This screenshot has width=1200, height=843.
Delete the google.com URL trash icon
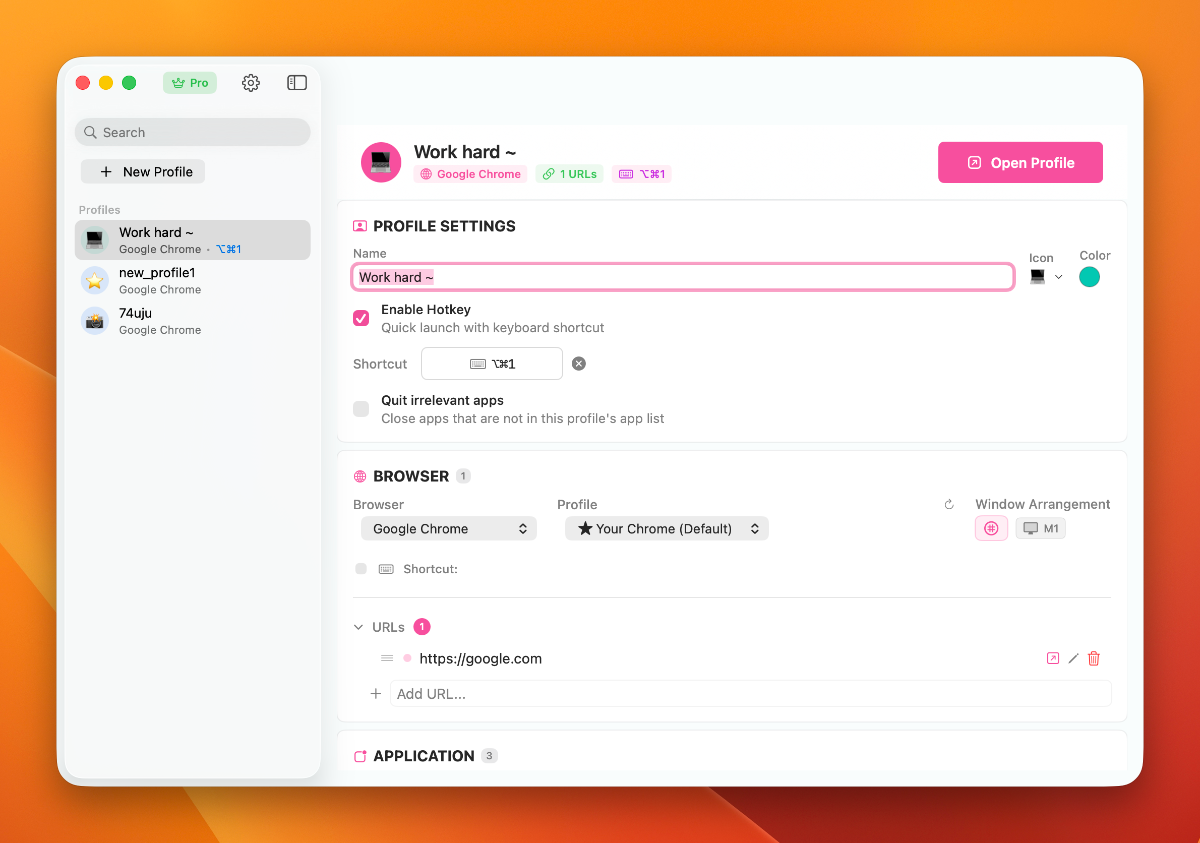point(1094,658)
